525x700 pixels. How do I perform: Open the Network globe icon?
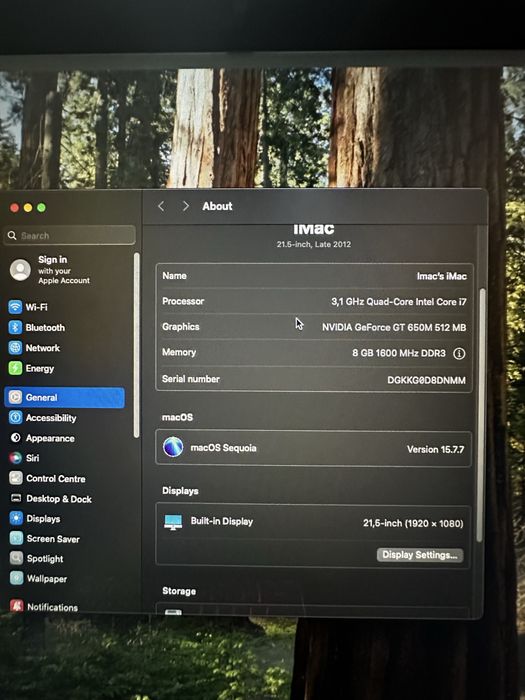tap(15, 347)
